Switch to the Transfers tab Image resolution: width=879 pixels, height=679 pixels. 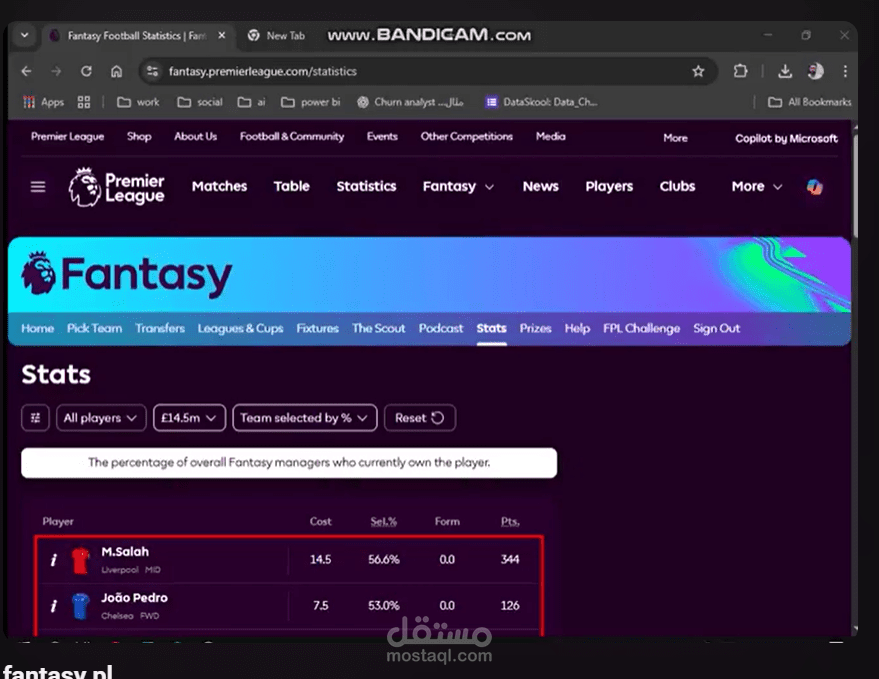[x=160, y=329]
